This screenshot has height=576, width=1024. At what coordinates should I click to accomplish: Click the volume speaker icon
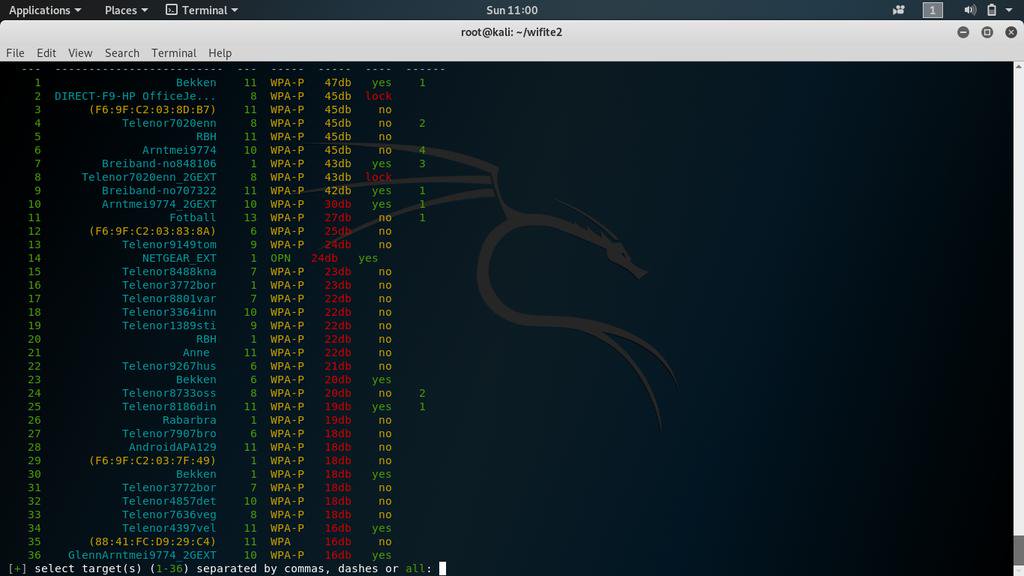coord(970,10)
